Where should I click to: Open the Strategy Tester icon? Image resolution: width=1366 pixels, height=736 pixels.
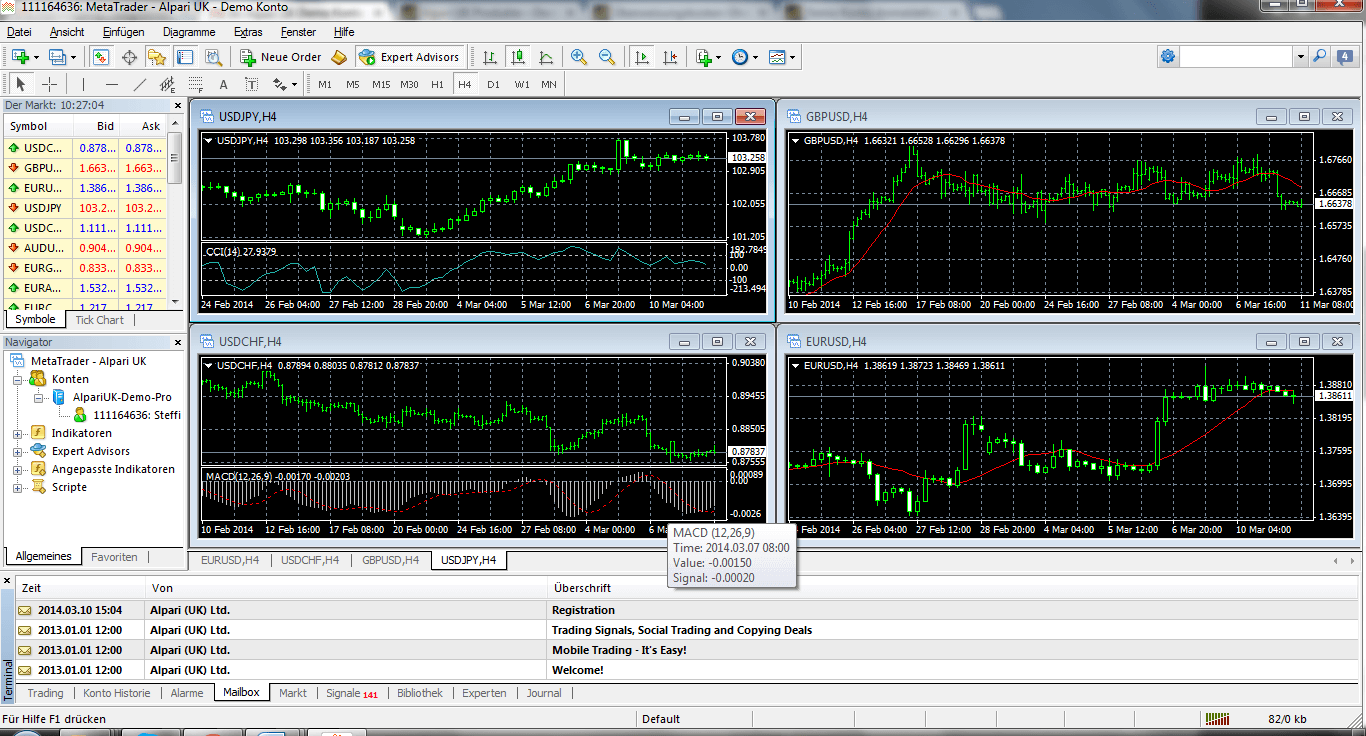[211, 57]
